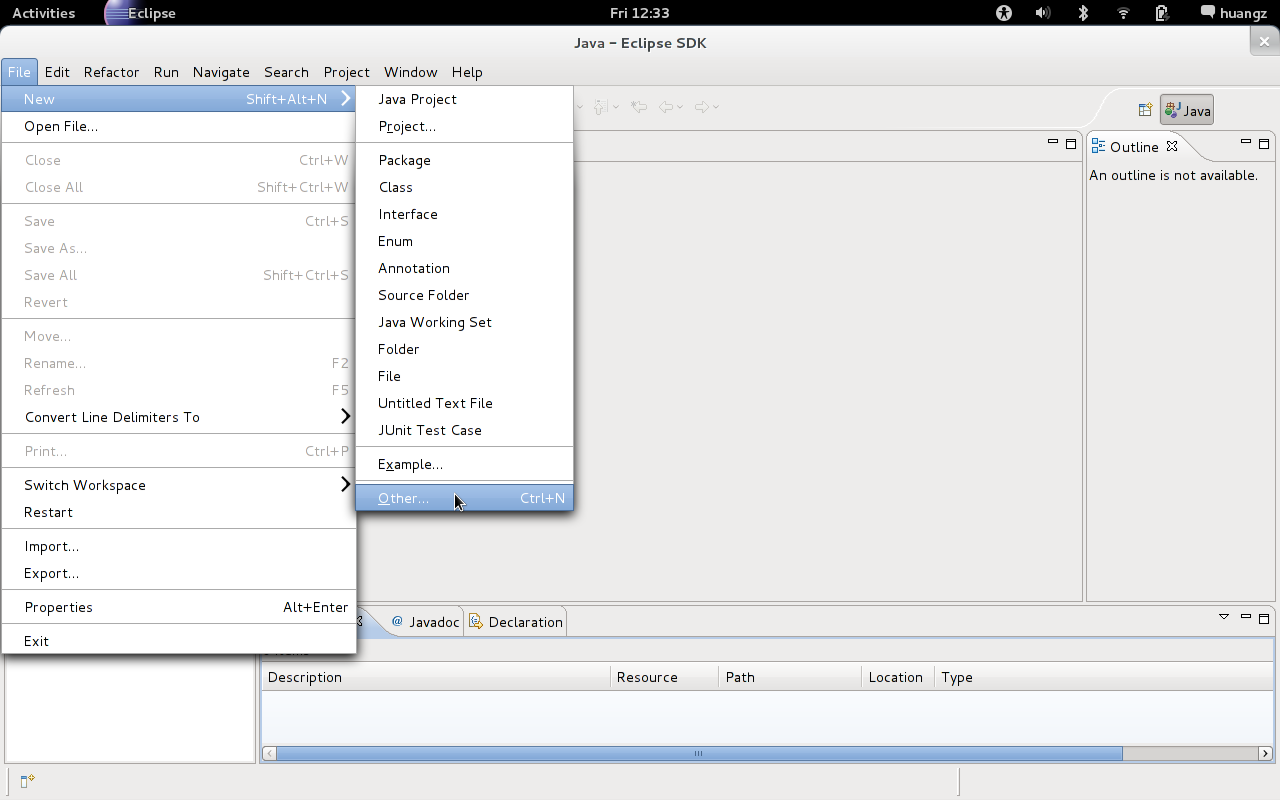
Task: Choose Project... in New submenu
Action: (464, 126)
